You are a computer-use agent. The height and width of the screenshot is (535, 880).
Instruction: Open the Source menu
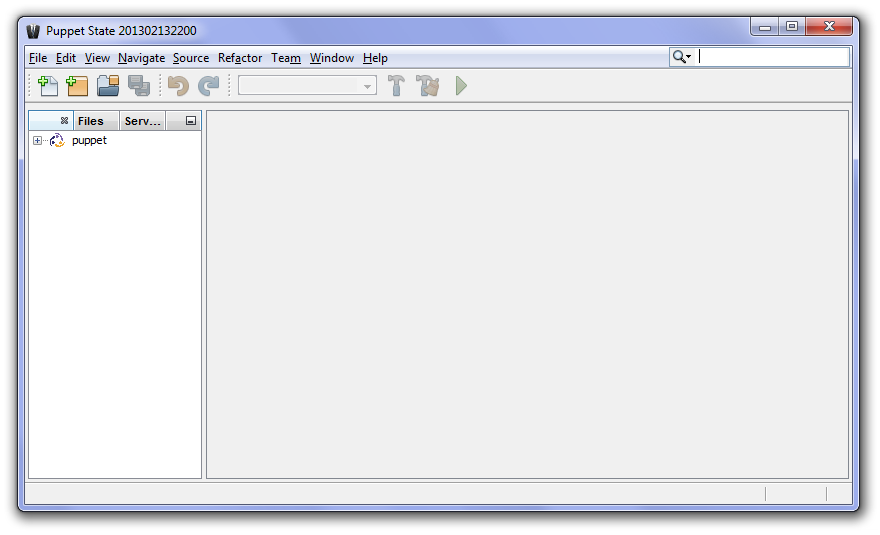pos(191,58)
